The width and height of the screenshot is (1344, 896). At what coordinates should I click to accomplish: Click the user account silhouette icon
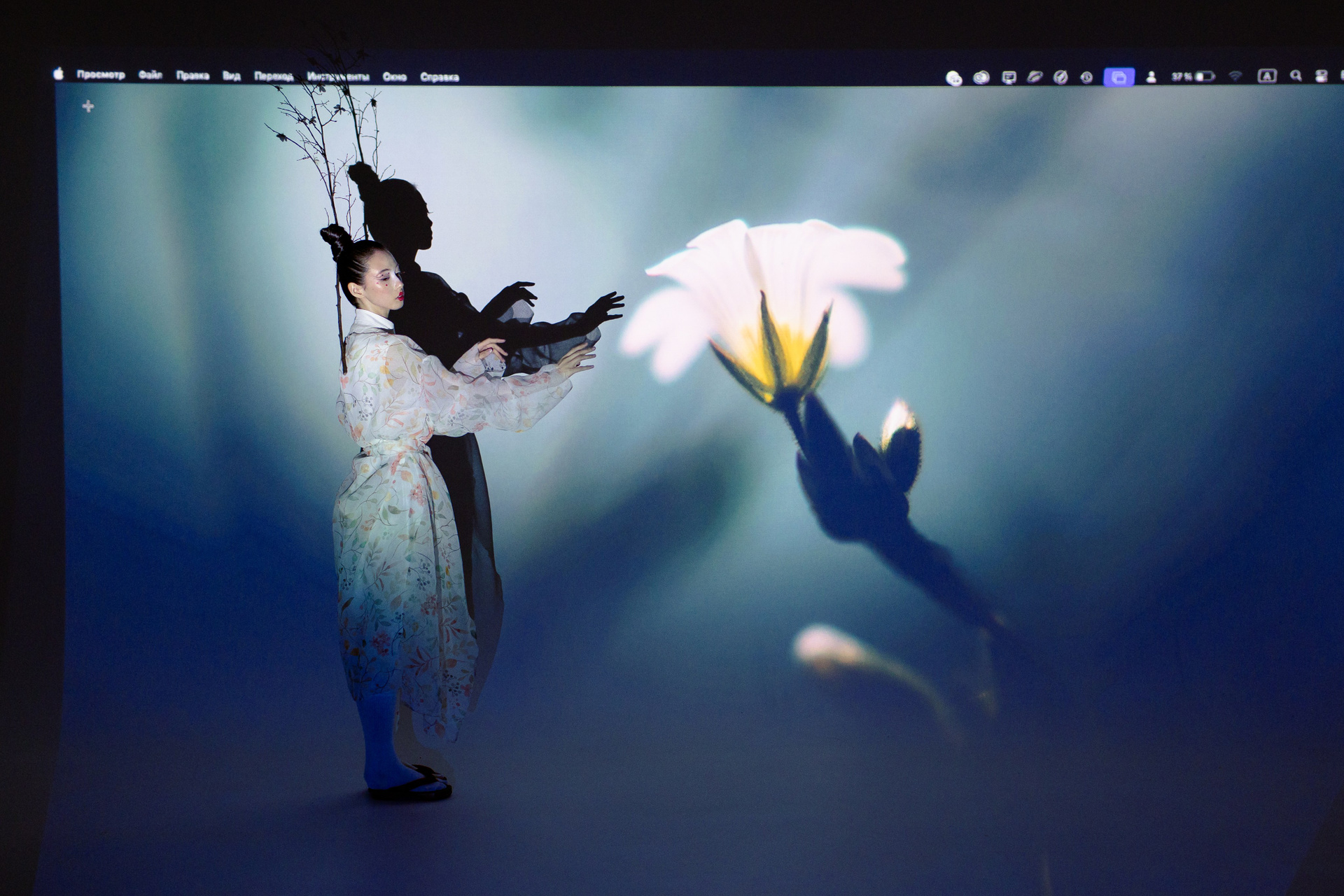click(x=1151, y=77)
